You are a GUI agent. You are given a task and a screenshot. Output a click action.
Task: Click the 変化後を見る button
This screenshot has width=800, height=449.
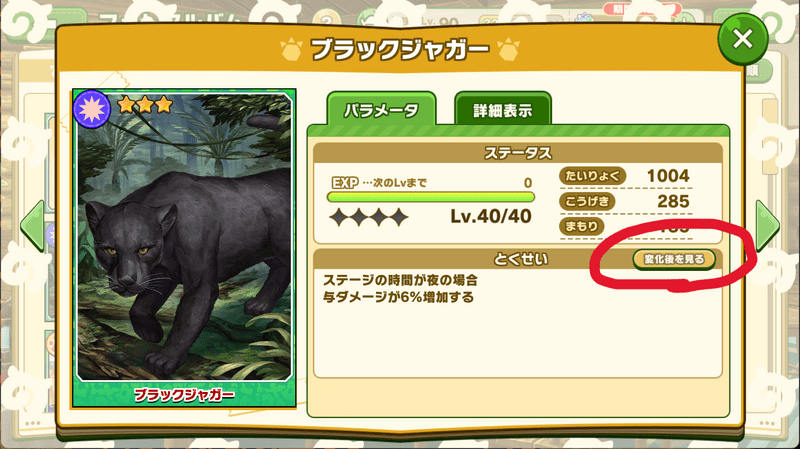coord(674,259)
